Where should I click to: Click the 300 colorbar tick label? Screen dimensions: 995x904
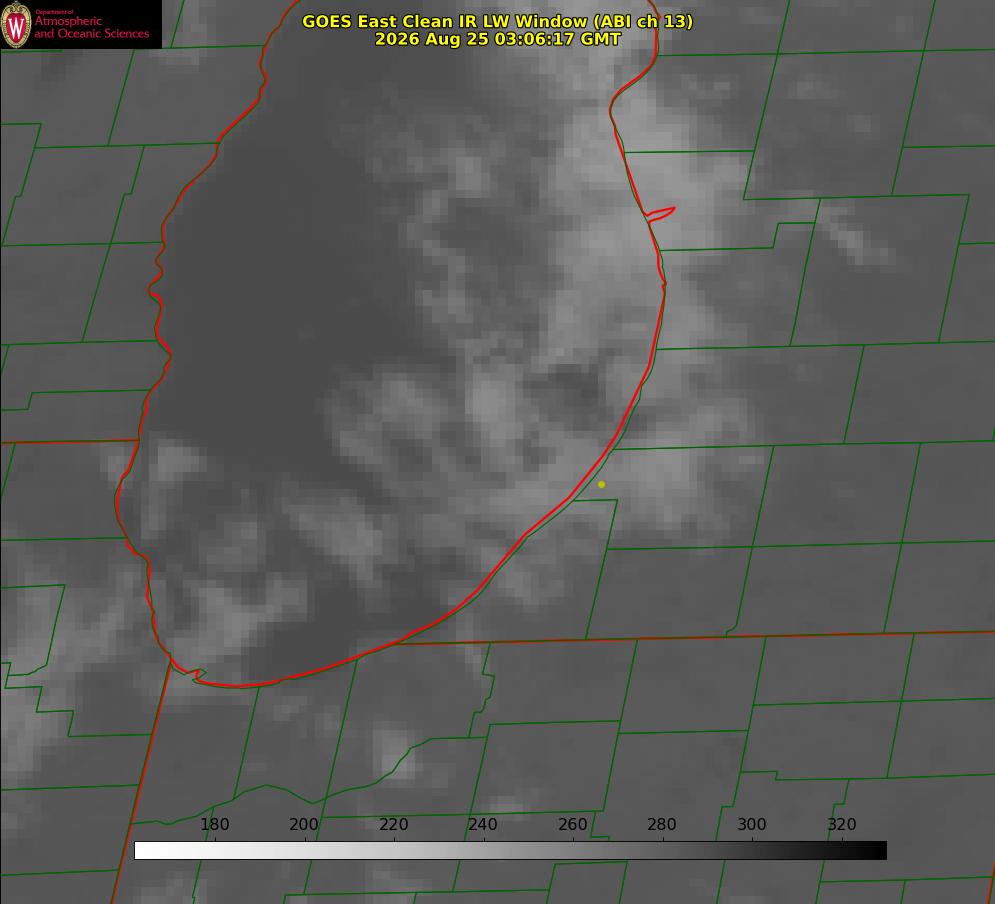tap(752, 824)
